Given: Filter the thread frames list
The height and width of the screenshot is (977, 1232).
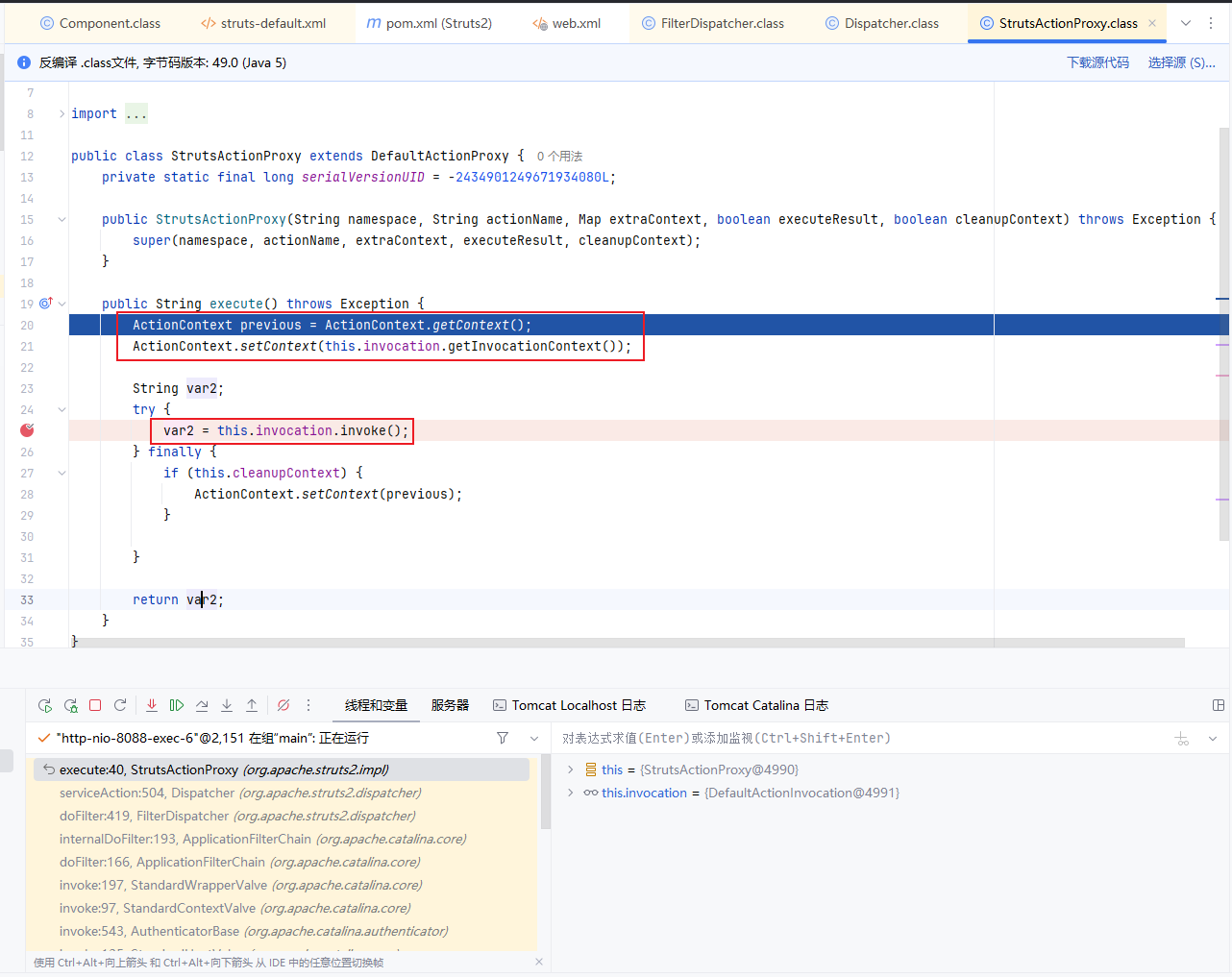Looking at the screenshot, I should (503, 738).
